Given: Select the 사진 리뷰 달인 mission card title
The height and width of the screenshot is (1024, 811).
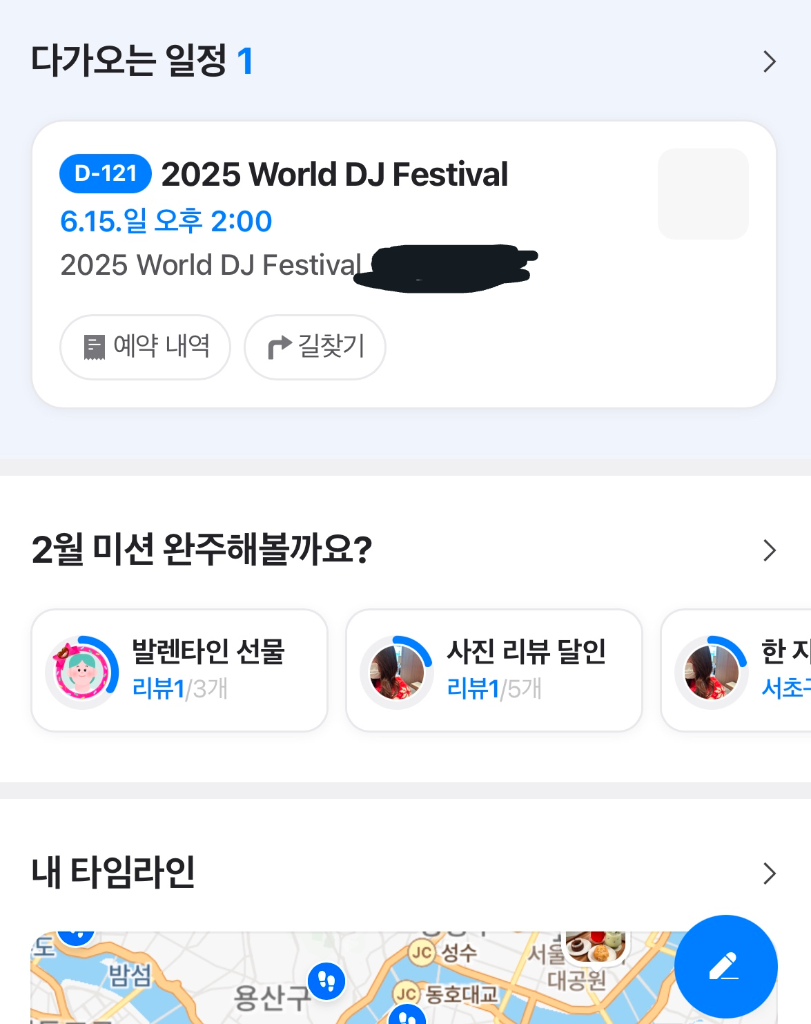Looking at the screenshot, I should pyautogui.click(x=526, y=652).
